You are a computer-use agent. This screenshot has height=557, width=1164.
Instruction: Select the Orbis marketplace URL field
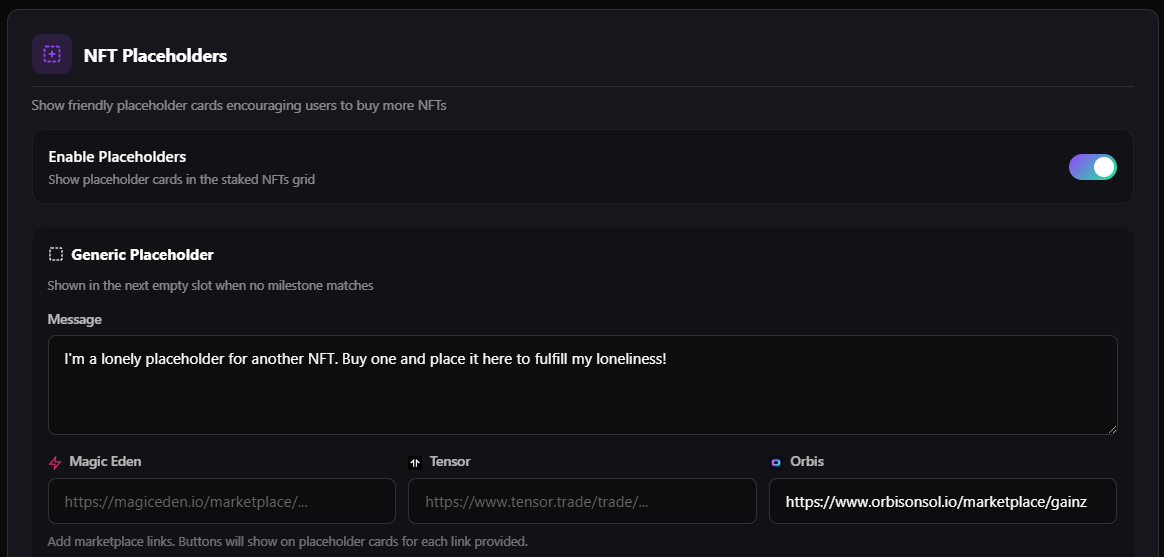tap(942, 501)
